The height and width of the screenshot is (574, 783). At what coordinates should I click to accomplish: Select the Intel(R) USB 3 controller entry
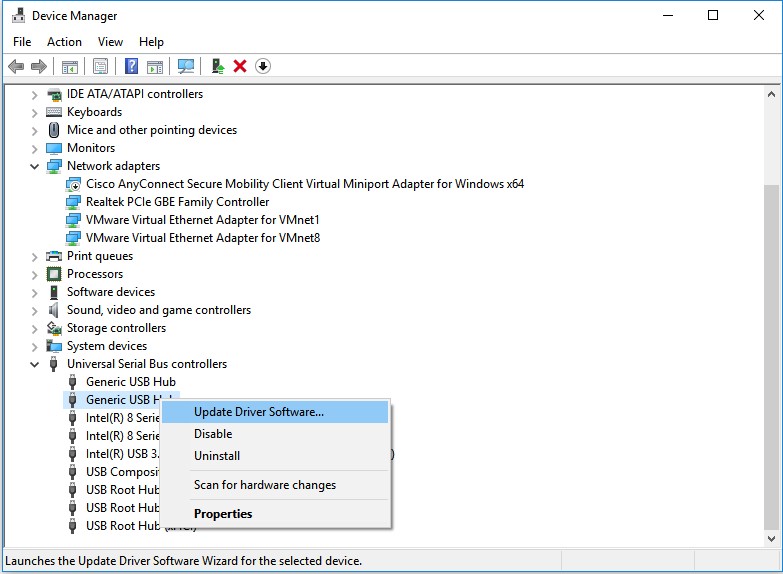pyautogui.click(x=122, y=454)
